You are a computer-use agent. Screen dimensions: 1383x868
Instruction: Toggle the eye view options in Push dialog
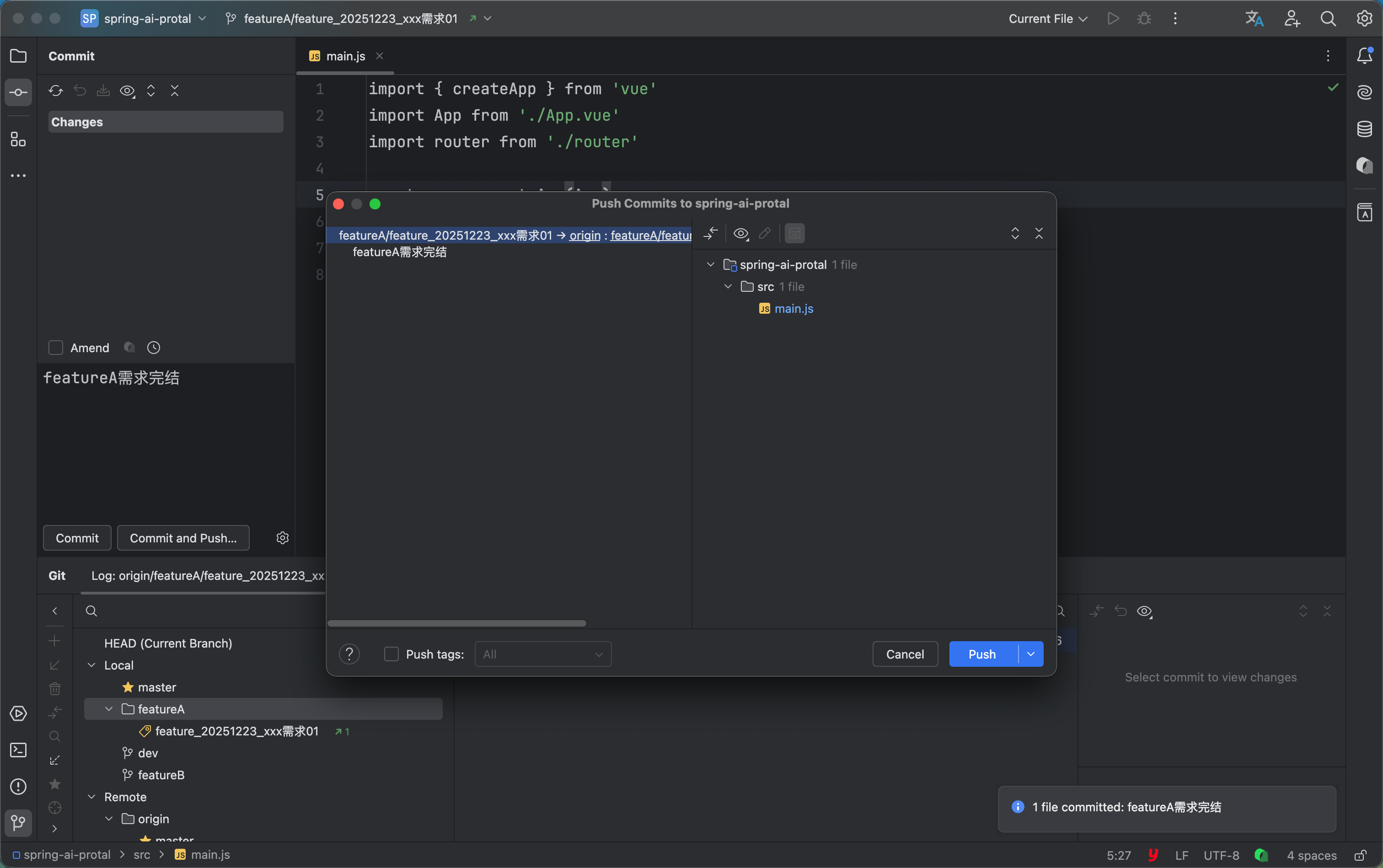tap(740, 234)
